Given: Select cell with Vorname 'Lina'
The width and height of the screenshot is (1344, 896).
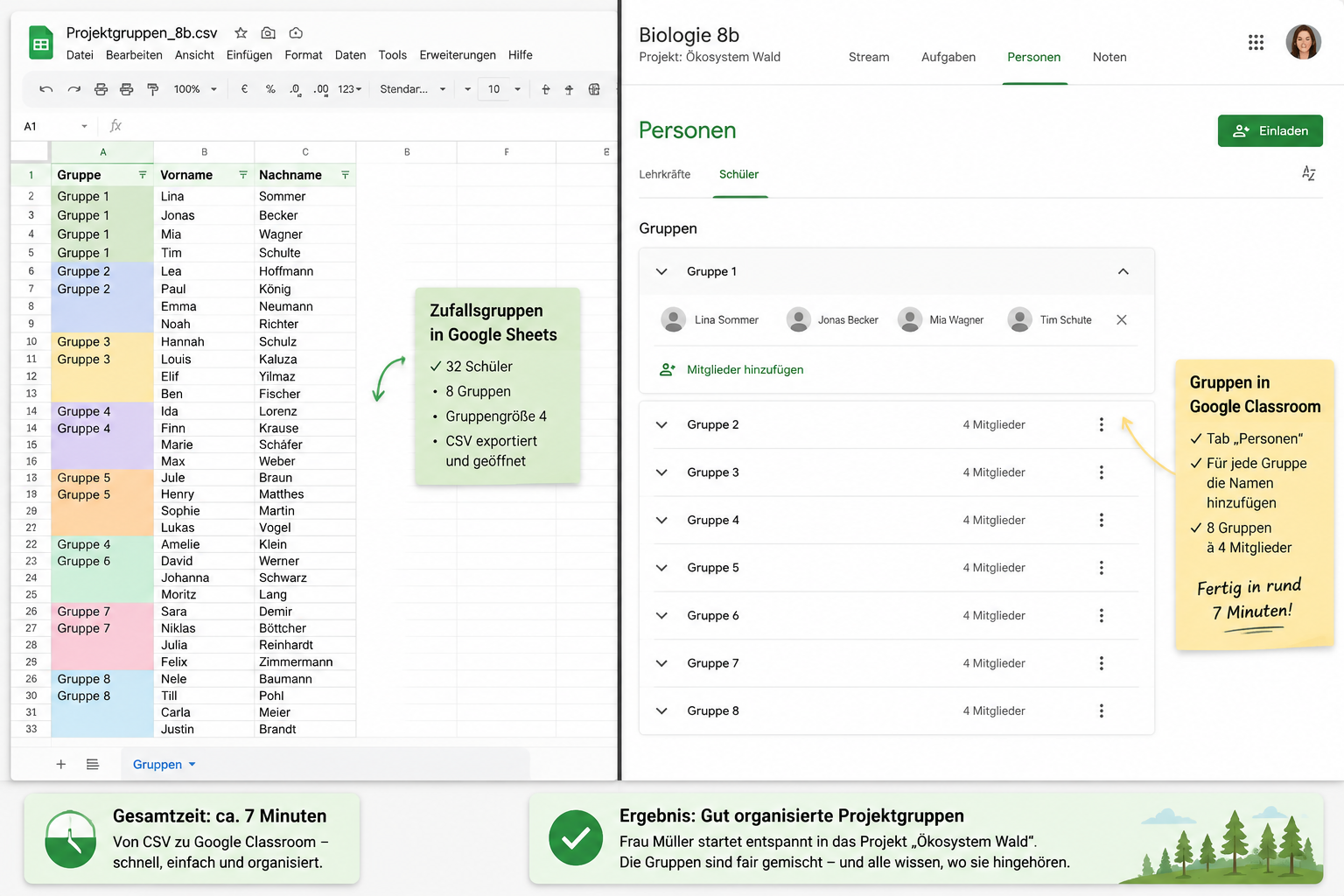Looking at the screenshot, I should click(204, 197).
